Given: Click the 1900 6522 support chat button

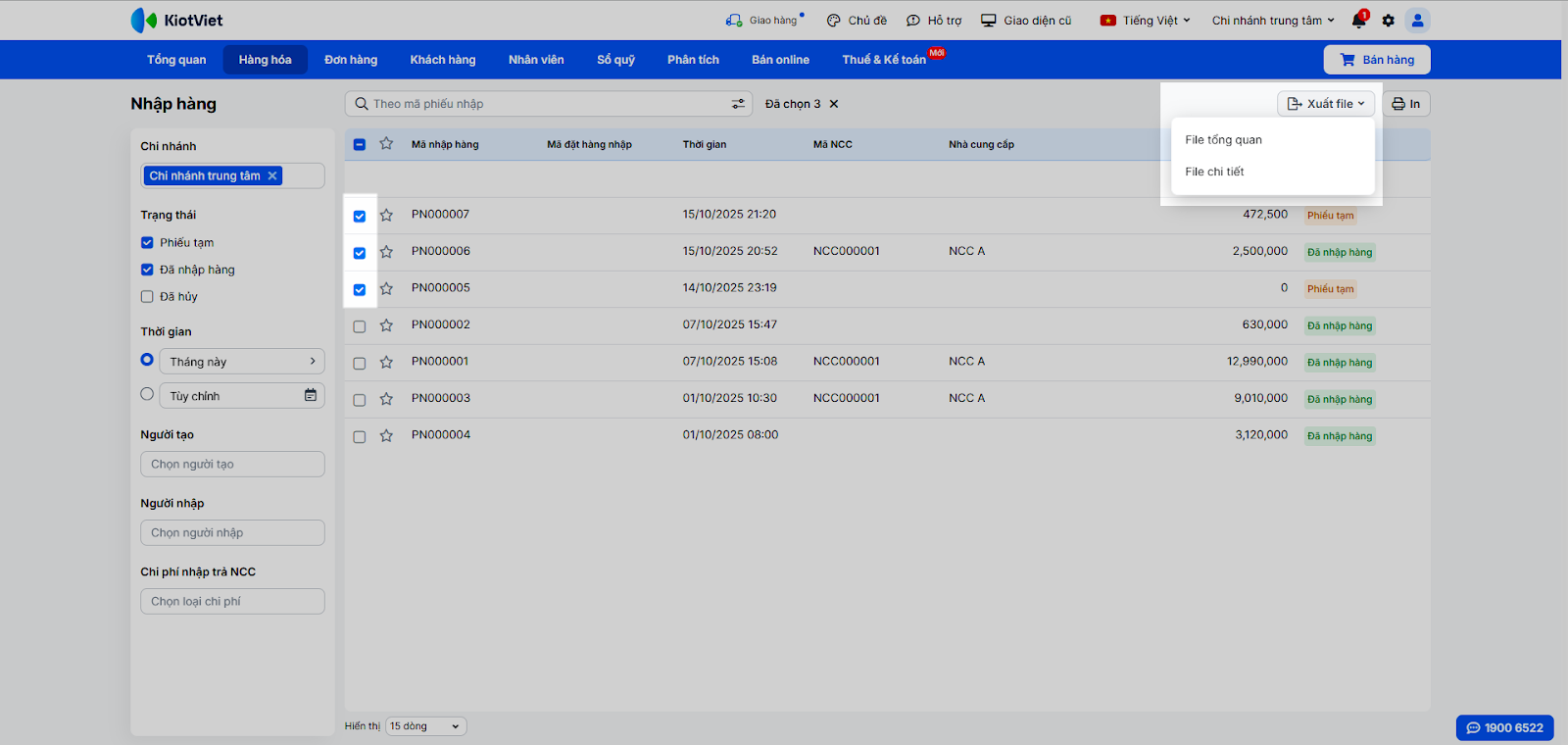Looking at the screenshot, I should click(x=1504, y=727).
